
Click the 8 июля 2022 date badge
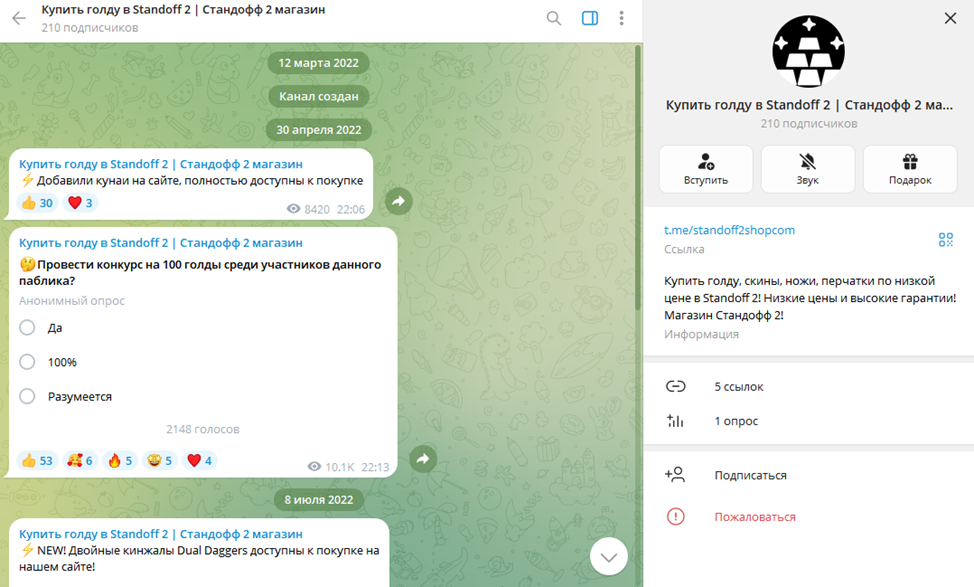point(319,500)
